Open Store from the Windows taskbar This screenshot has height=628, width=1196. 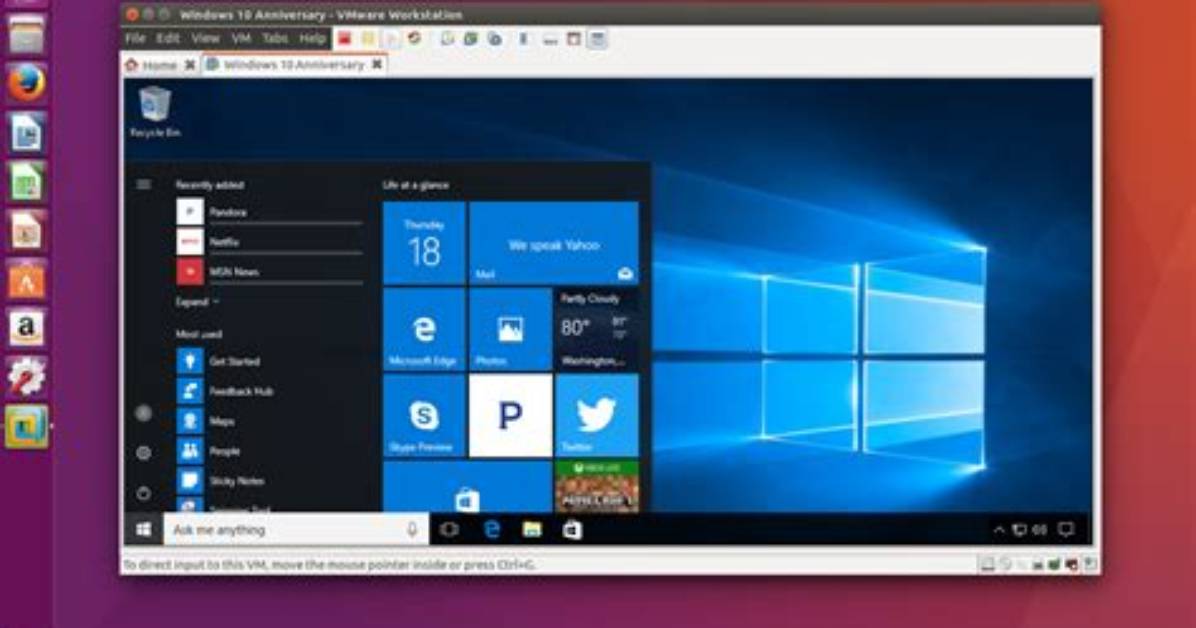tap(572, 530)
